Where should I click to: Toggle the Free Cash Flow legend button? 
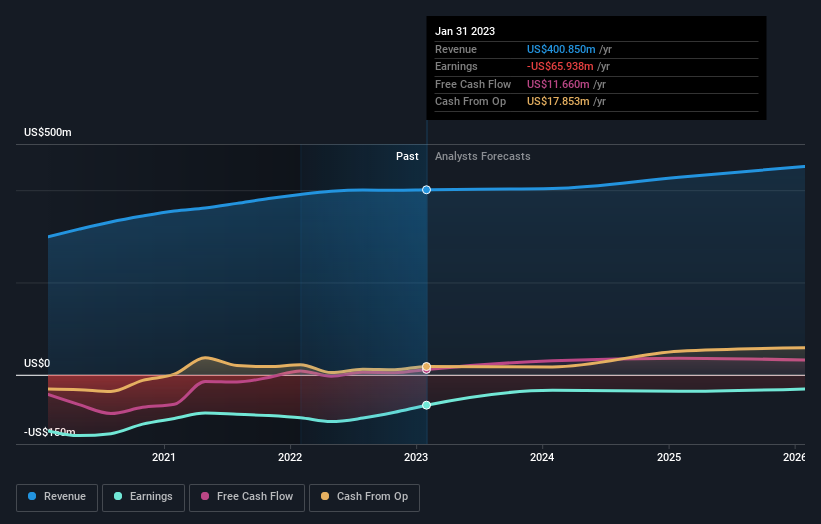[x=247, y=497]
